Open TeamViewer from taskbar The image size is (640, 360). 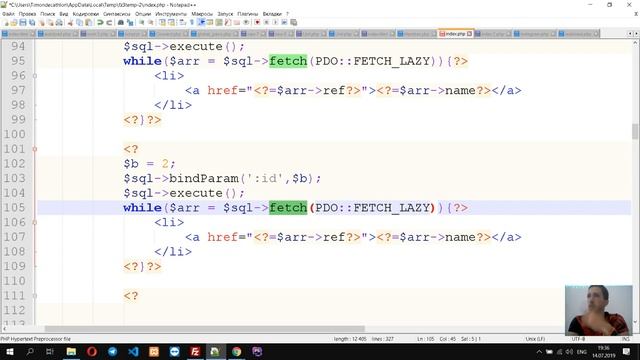[x=175, y=352]
